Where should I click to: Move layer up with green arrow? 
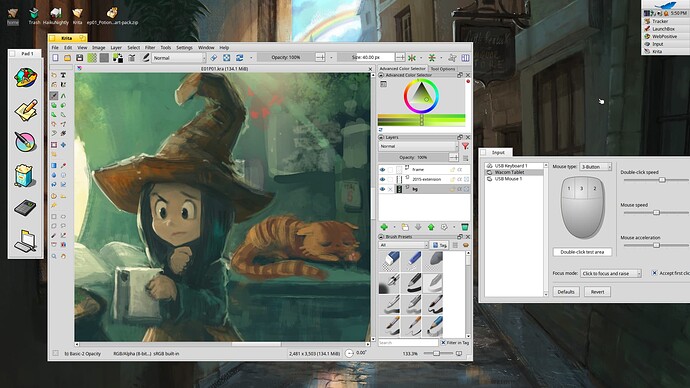pos(431,227)
